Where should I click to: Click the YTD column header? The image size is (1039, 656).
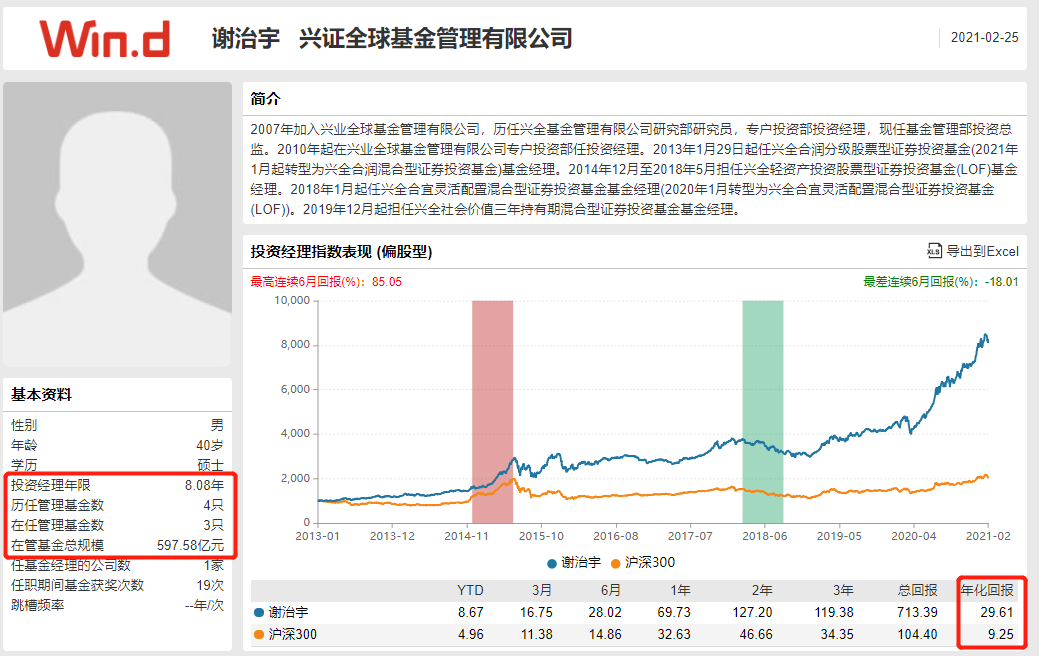pyautogui.click(x=470, y=590)
